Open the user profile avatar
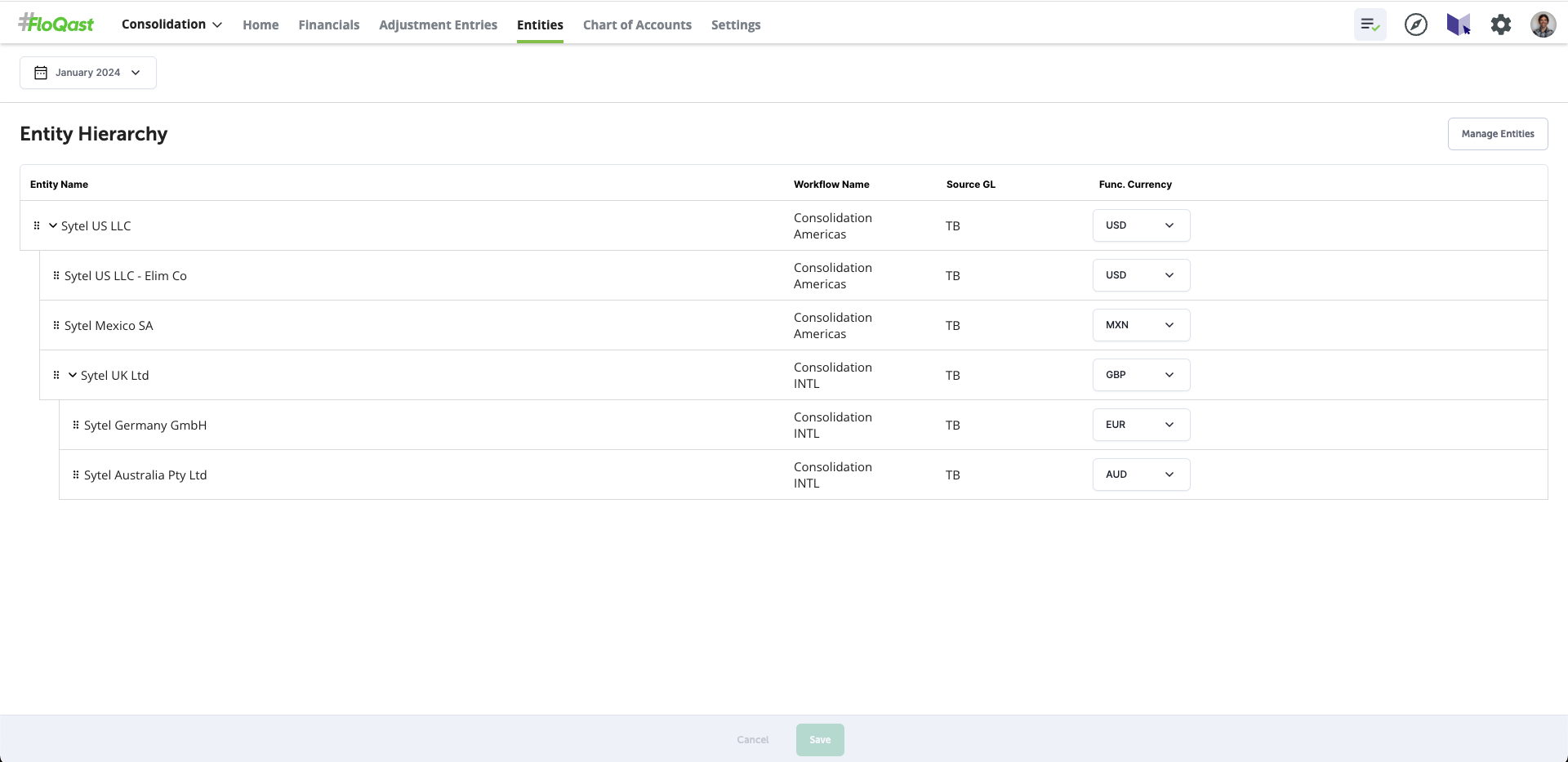The width and height of the screenshot is (1568, 762). click(1543, 25)
